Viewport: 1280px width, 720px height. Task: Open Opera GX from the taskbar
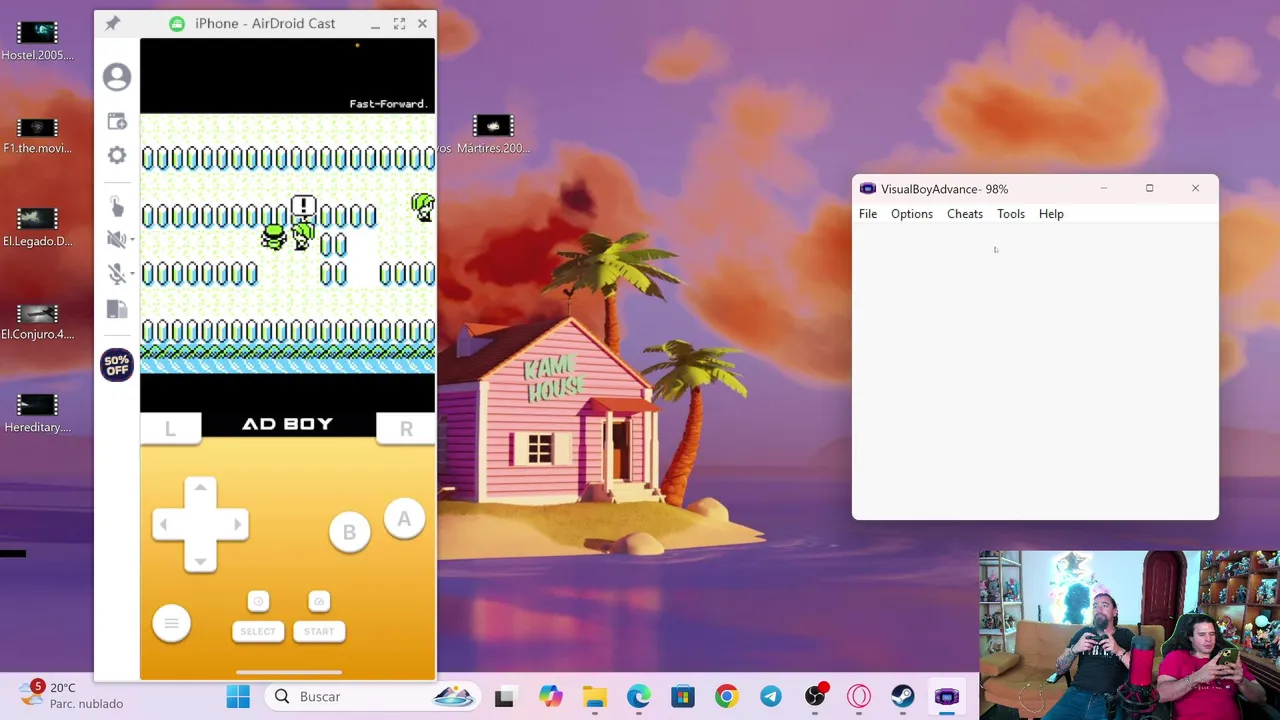pyautogui.click(x=859, y=696)
